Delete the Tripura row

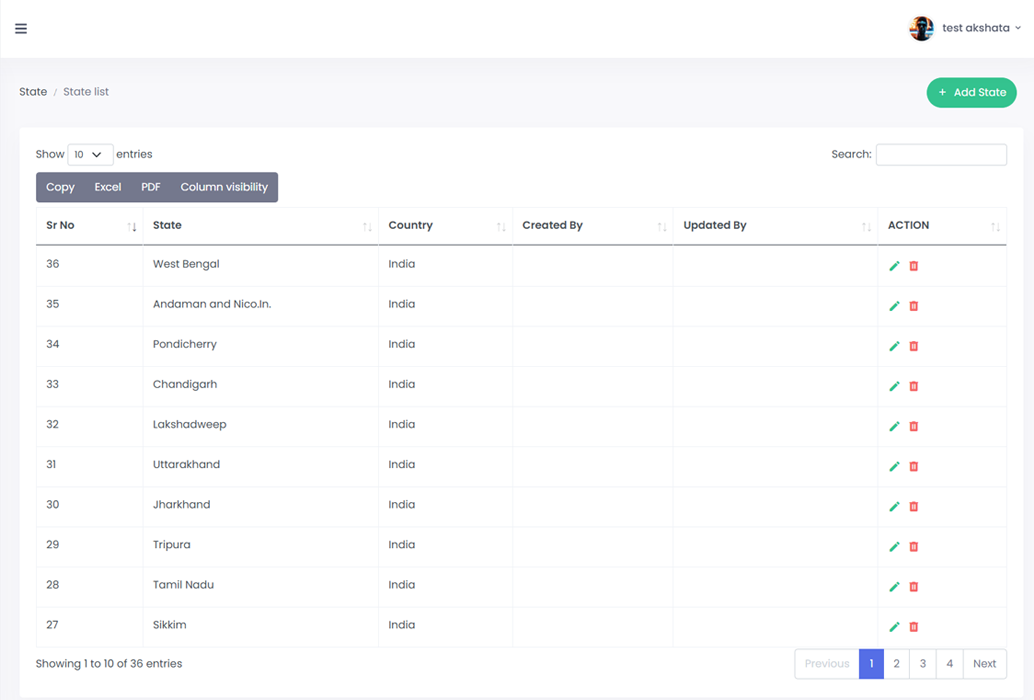point(913,547)
